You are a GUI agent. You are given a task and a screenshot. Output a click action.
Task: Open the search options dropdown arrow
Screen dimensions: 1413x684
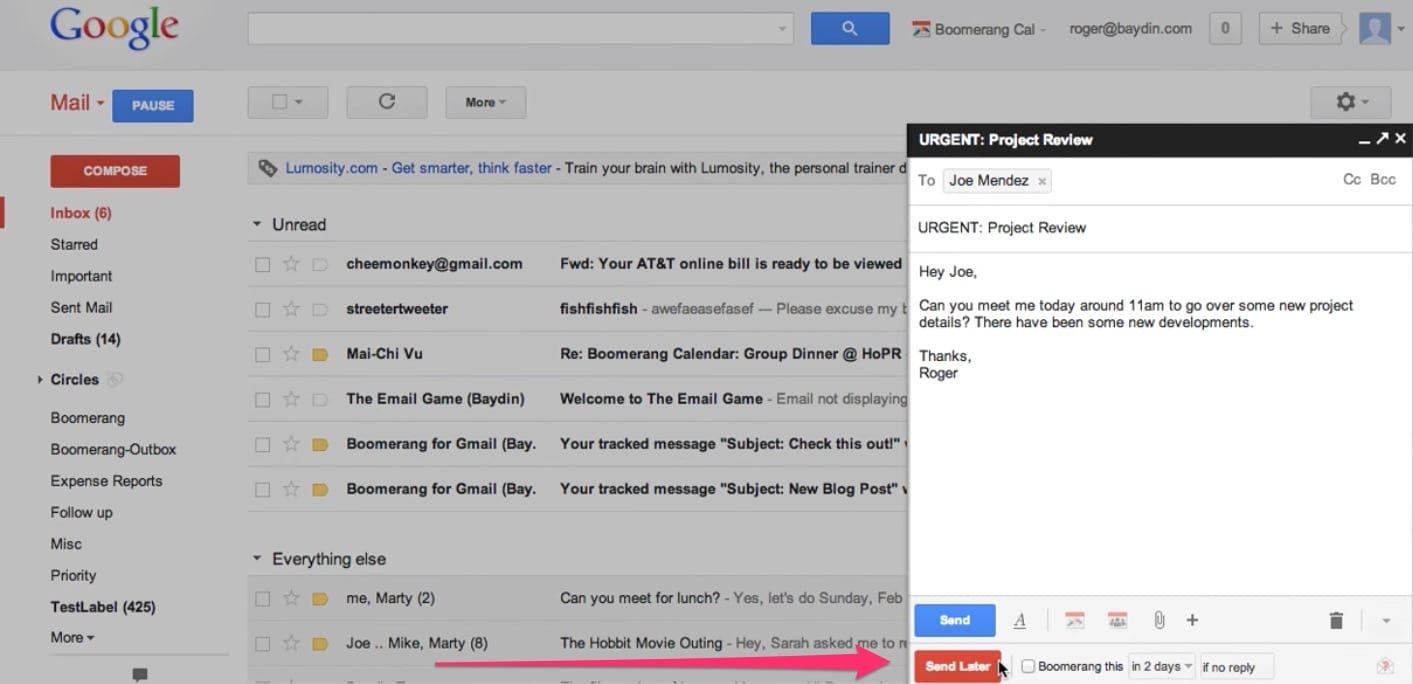(x=782, y=29)
